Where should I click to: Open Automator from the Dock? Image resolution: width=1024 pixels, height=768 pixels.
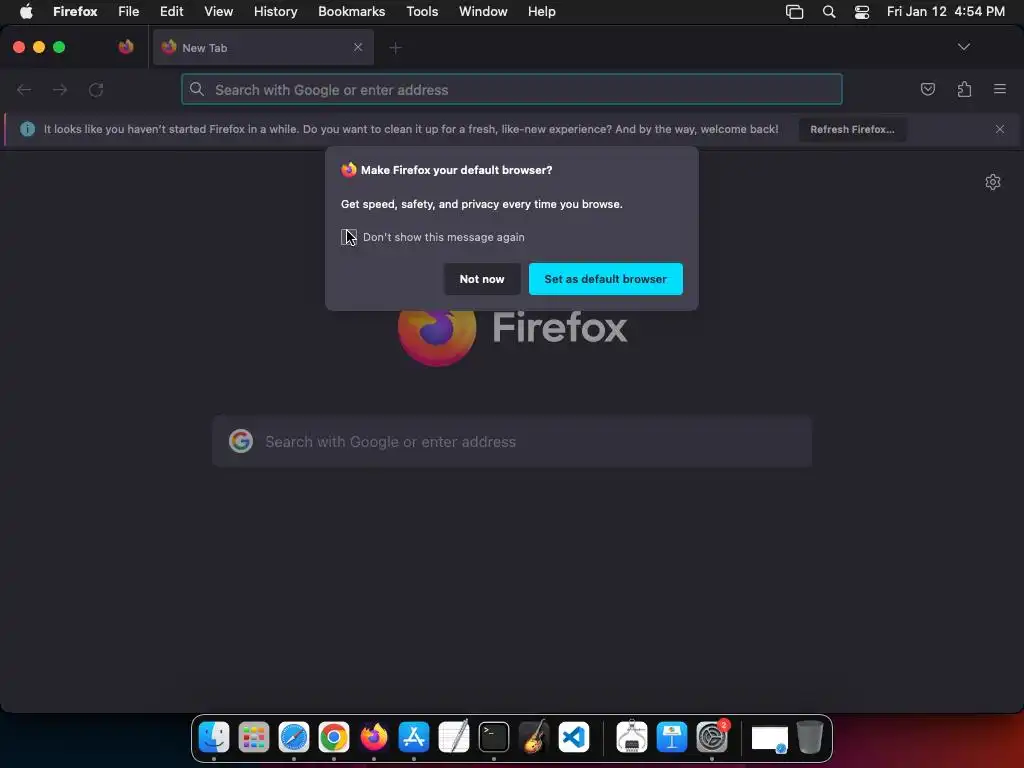pos(632,737)
